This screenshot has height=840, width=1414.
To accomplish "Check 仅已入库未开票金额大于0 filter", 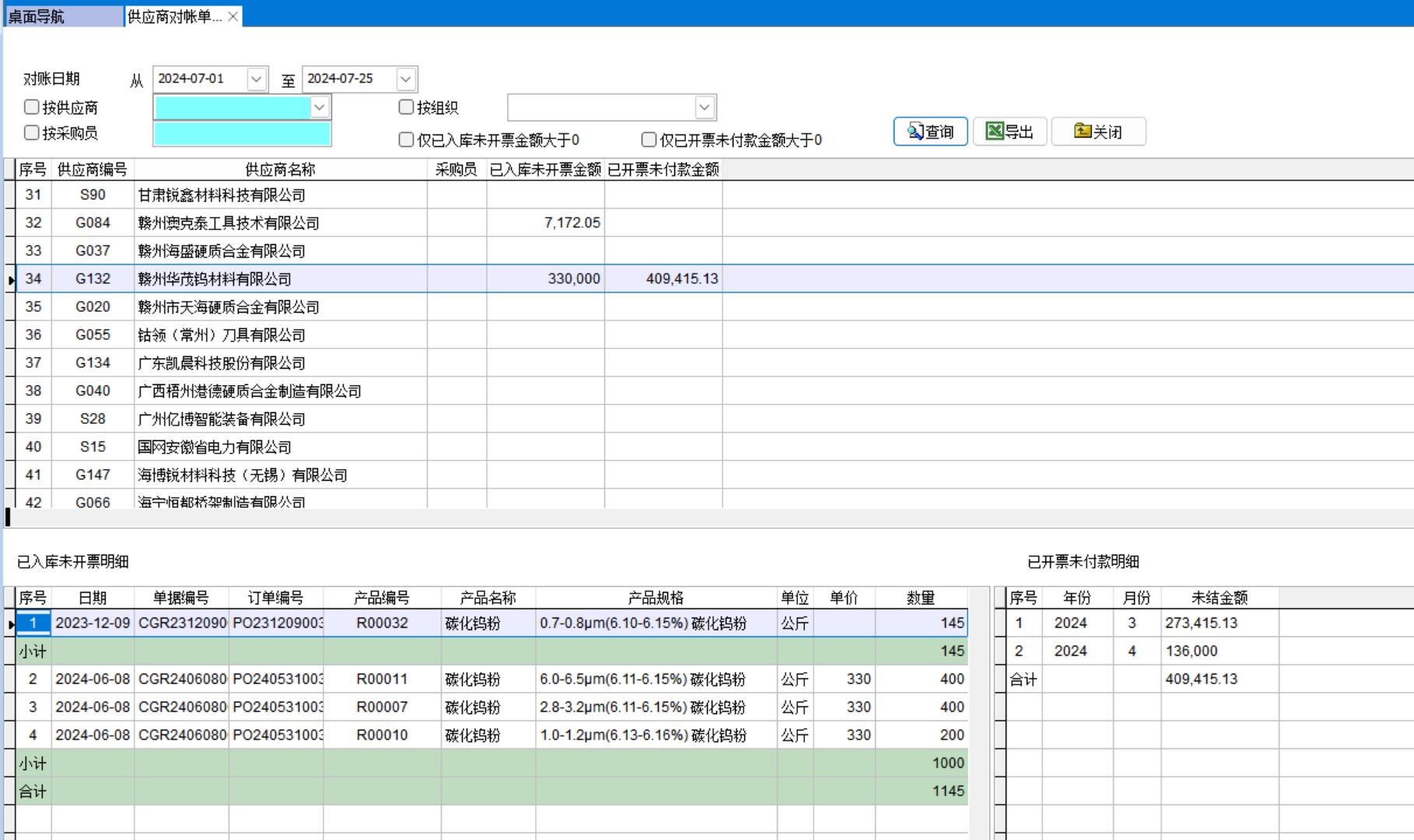I will [406, 140].
